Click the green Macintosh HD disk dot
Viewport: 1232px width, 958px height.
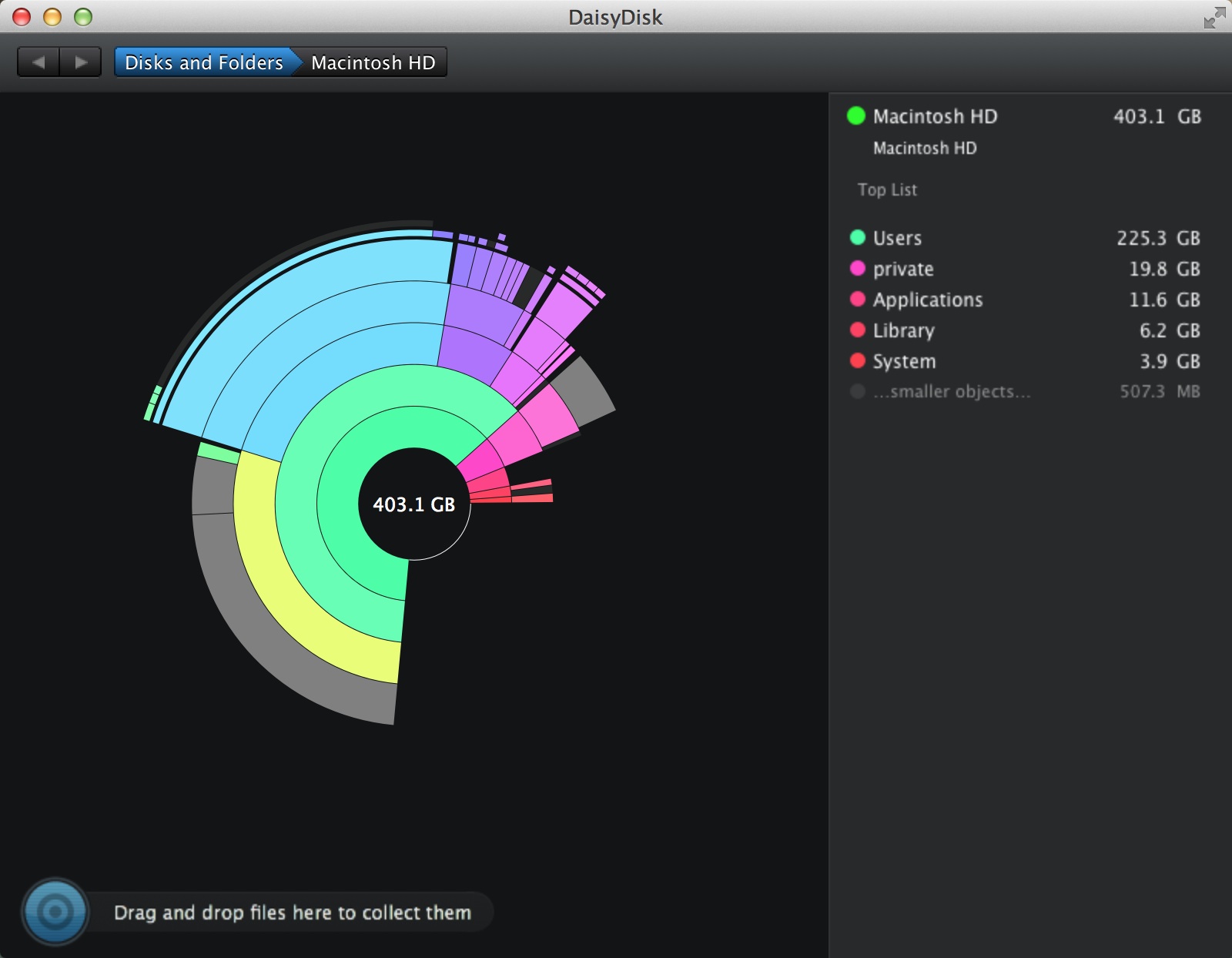[856, 116]
